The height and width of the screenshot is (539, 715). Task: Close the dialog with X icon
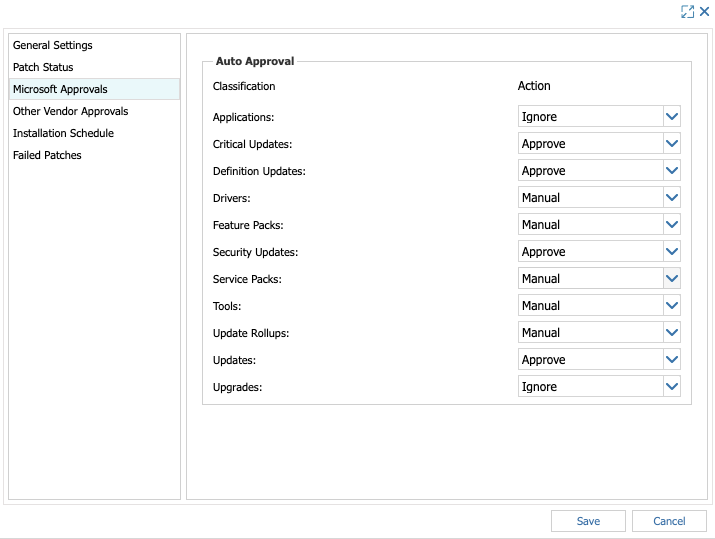[705, 11]
